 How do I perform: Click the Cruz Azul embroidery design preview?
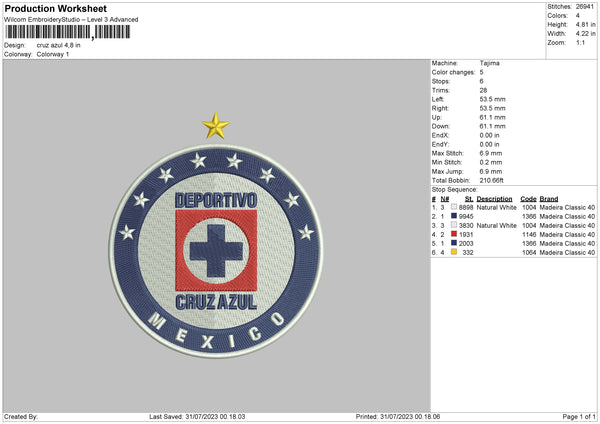pyautogui.click(x=216, y=236)
